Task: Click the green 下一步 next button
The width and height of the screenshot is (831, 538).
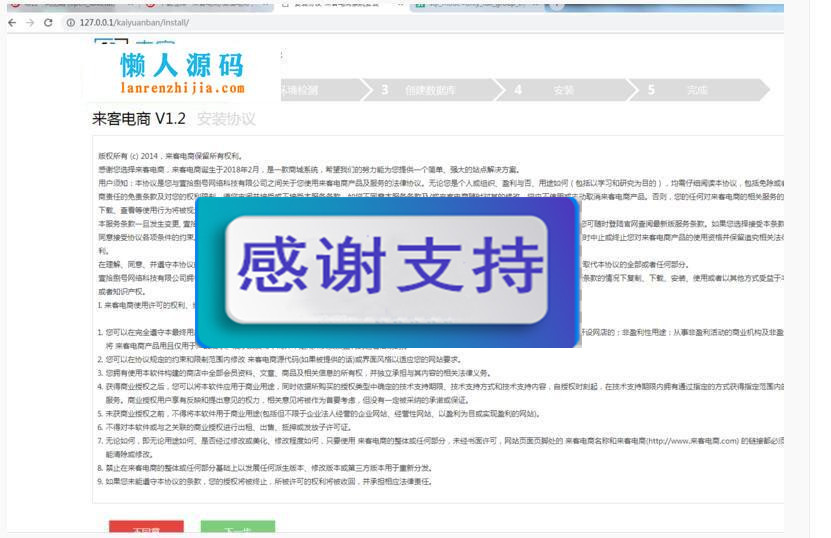Action: [238, 528]
